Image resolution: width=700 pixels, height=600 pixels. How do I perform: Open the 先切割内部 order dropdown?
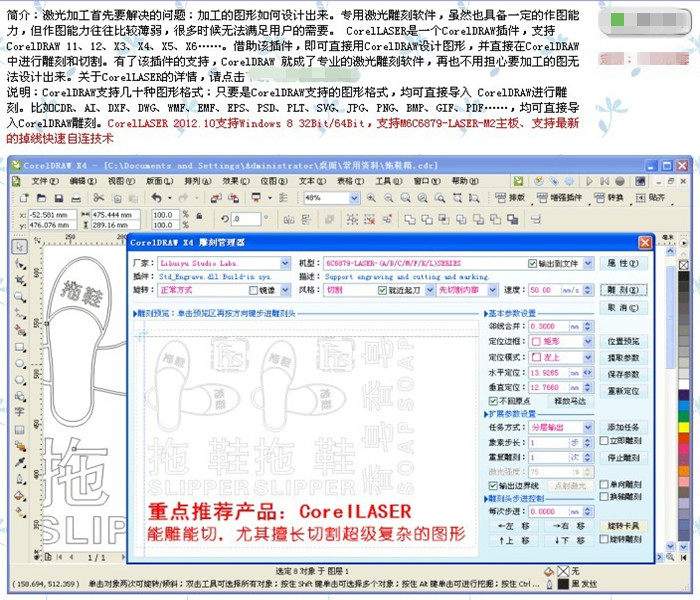coord(492,290)
